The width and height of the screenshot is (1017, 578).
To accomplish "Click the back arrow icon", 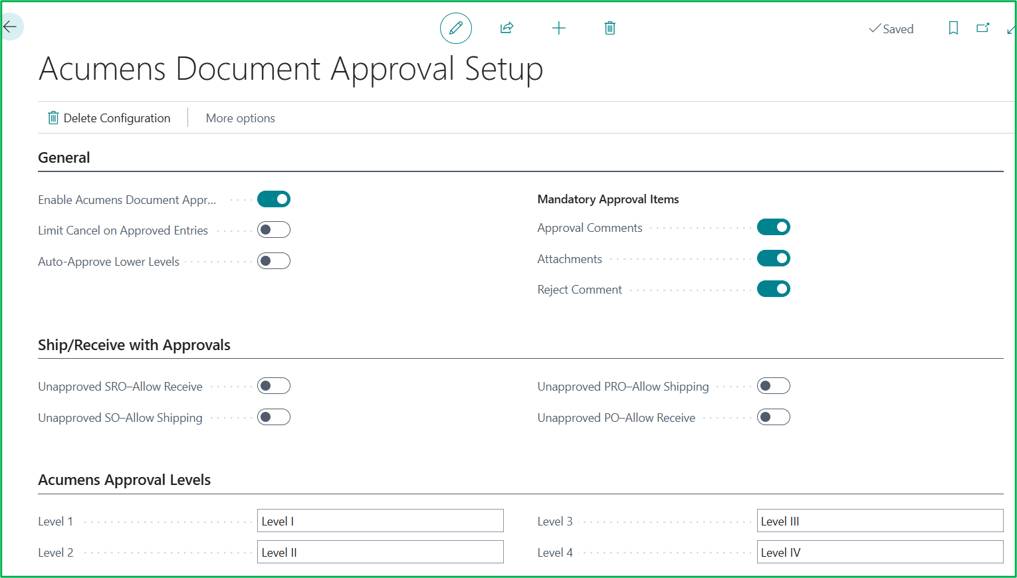I will [10, 27].
